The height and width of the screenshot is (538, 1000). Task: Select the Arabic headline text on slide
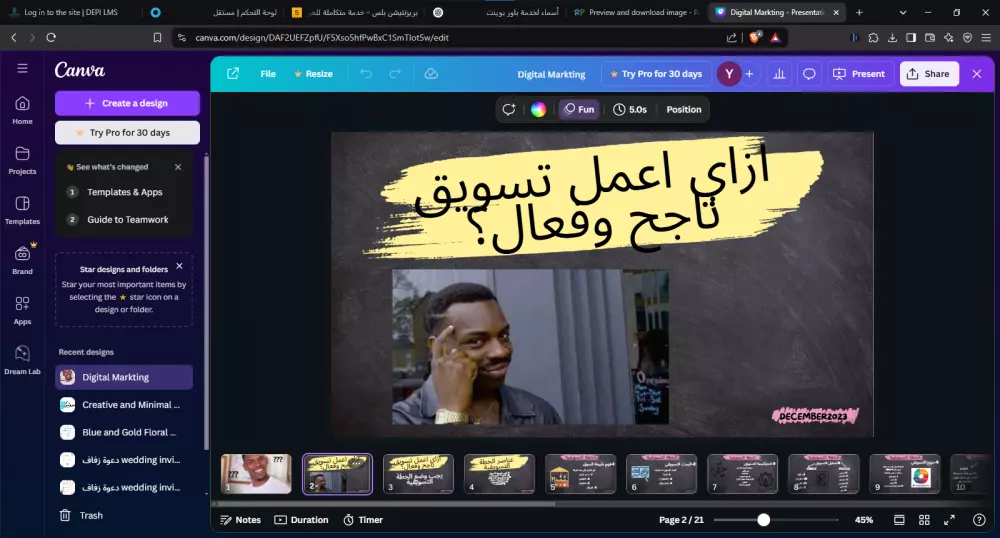(x=592, y=198)
